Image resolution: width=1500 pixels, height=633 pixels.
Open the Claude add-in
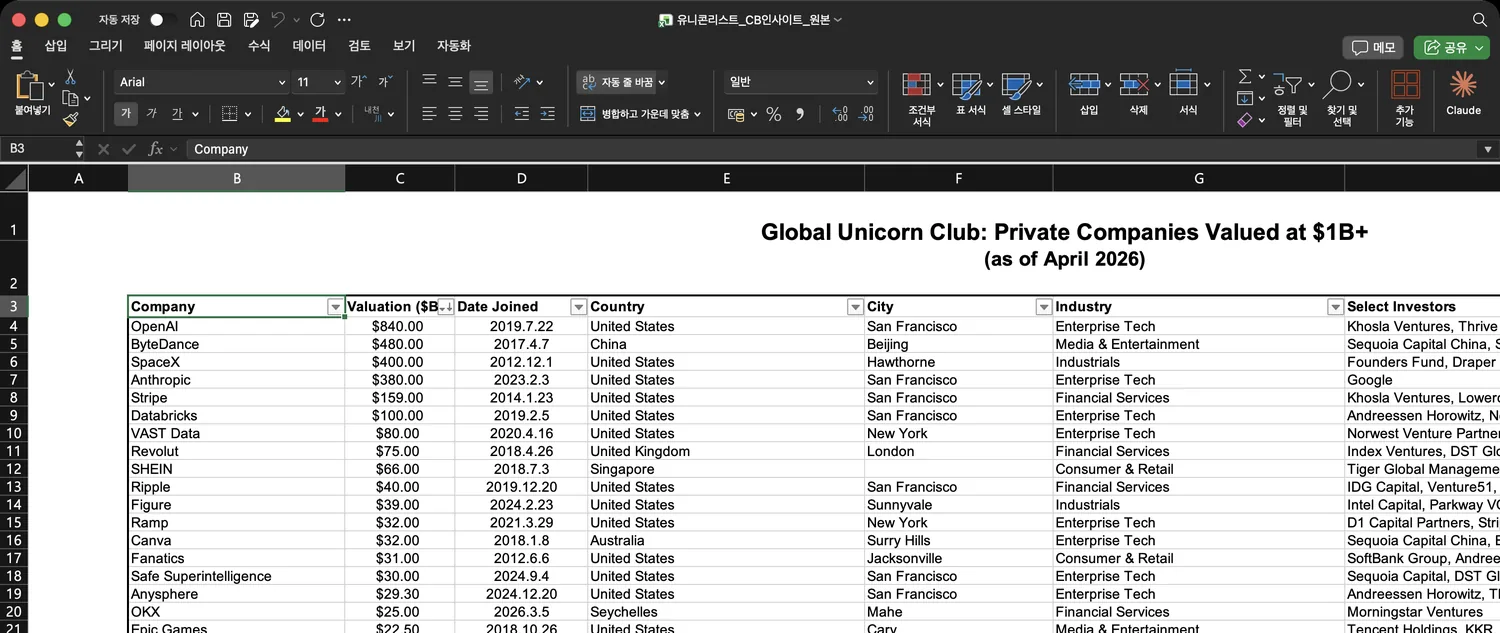point(1463,93)
